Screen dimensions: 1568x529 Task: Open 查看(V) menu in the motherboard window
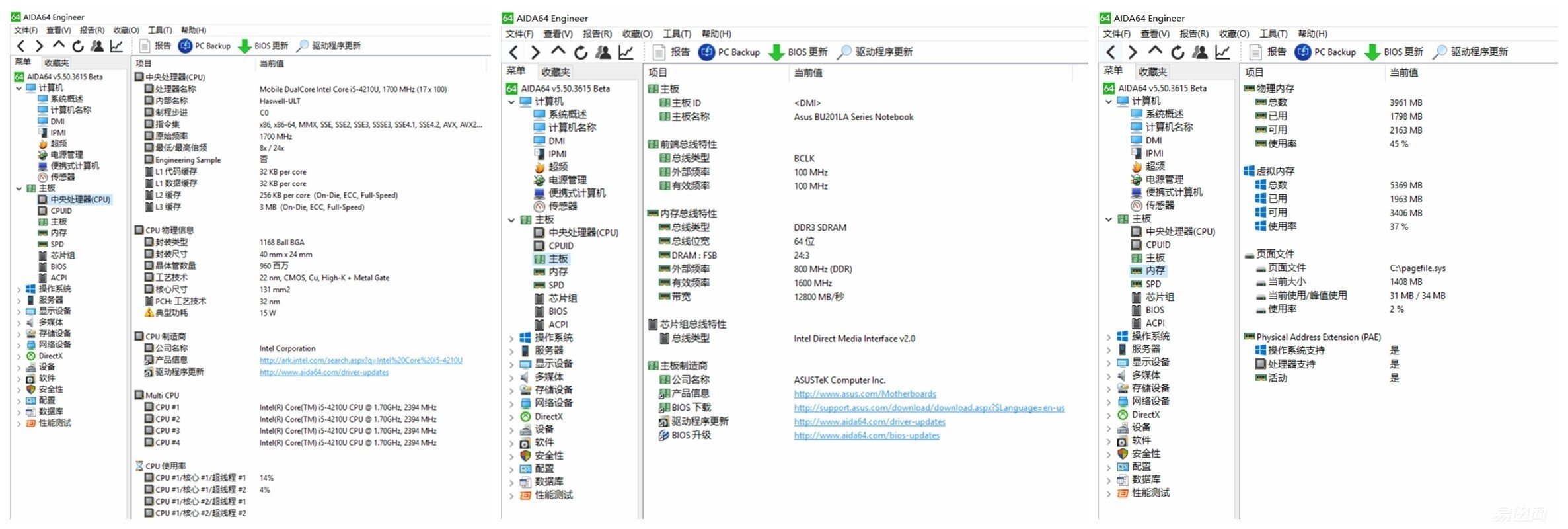[x=558, y=34]
